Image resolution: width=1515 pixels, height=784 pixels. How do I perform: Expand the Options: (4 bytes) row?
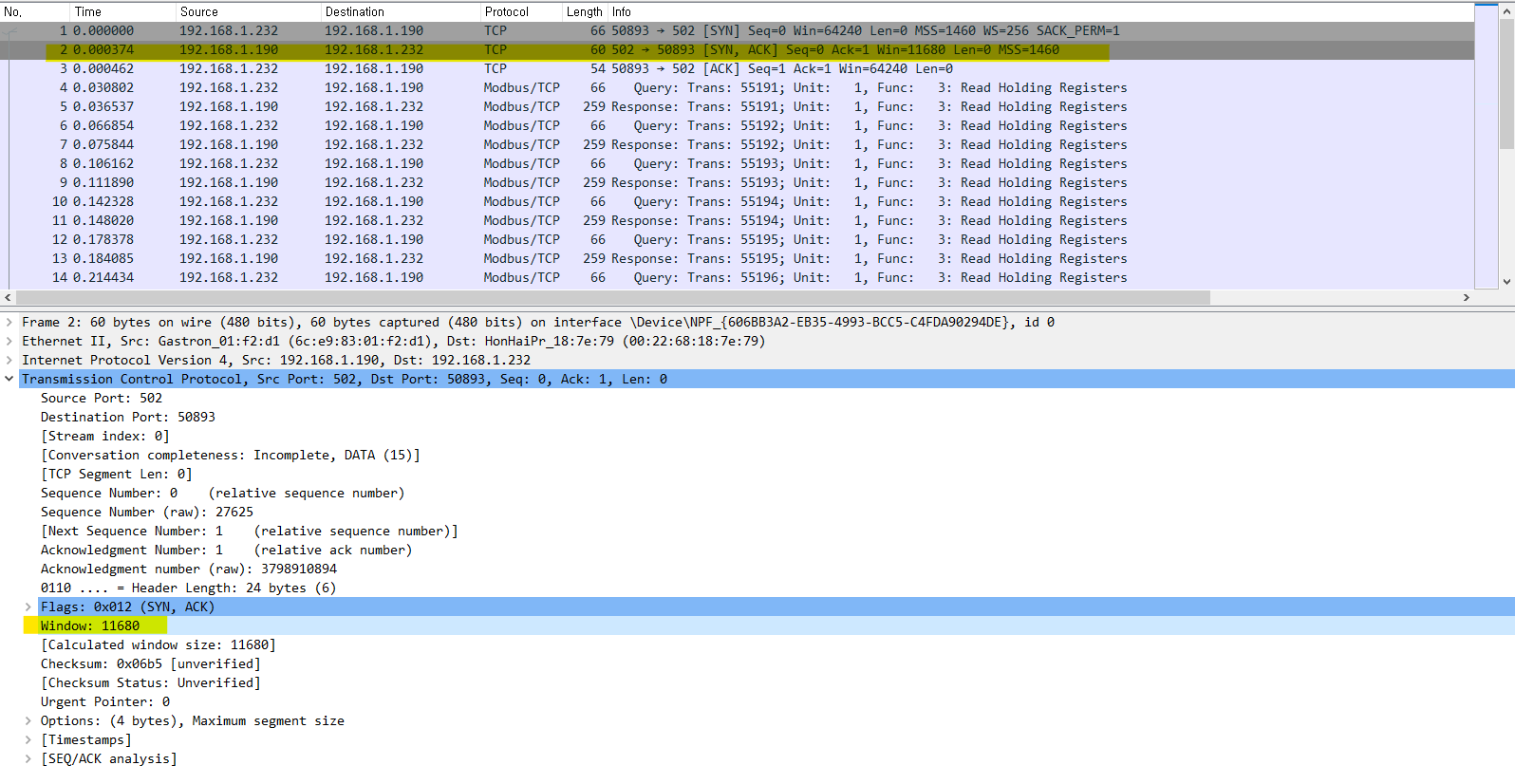pyautogui.click(x=28, y=720)
